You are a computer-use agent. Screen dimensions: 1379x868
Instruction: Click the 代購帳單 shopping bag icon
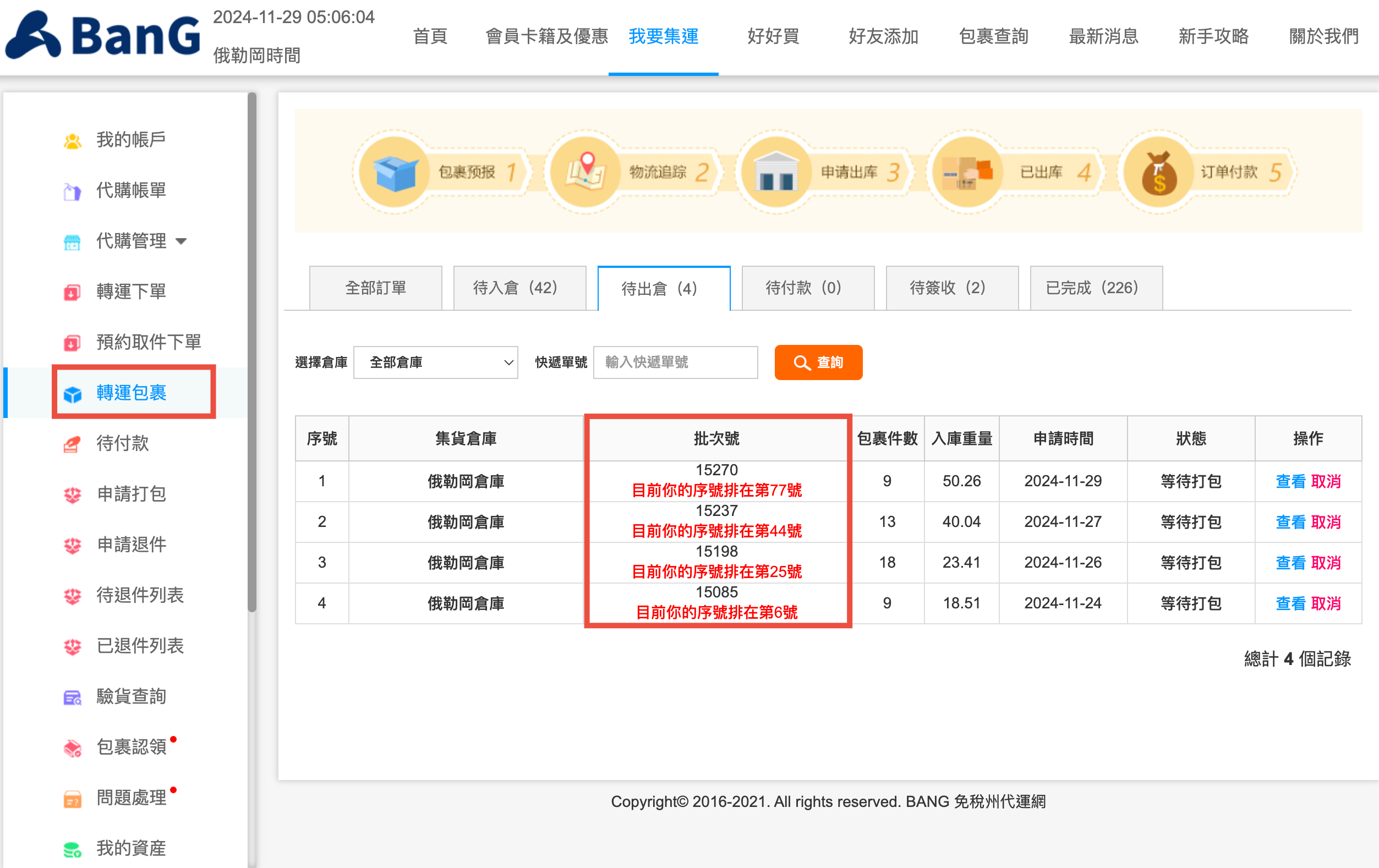pos(72,191)
